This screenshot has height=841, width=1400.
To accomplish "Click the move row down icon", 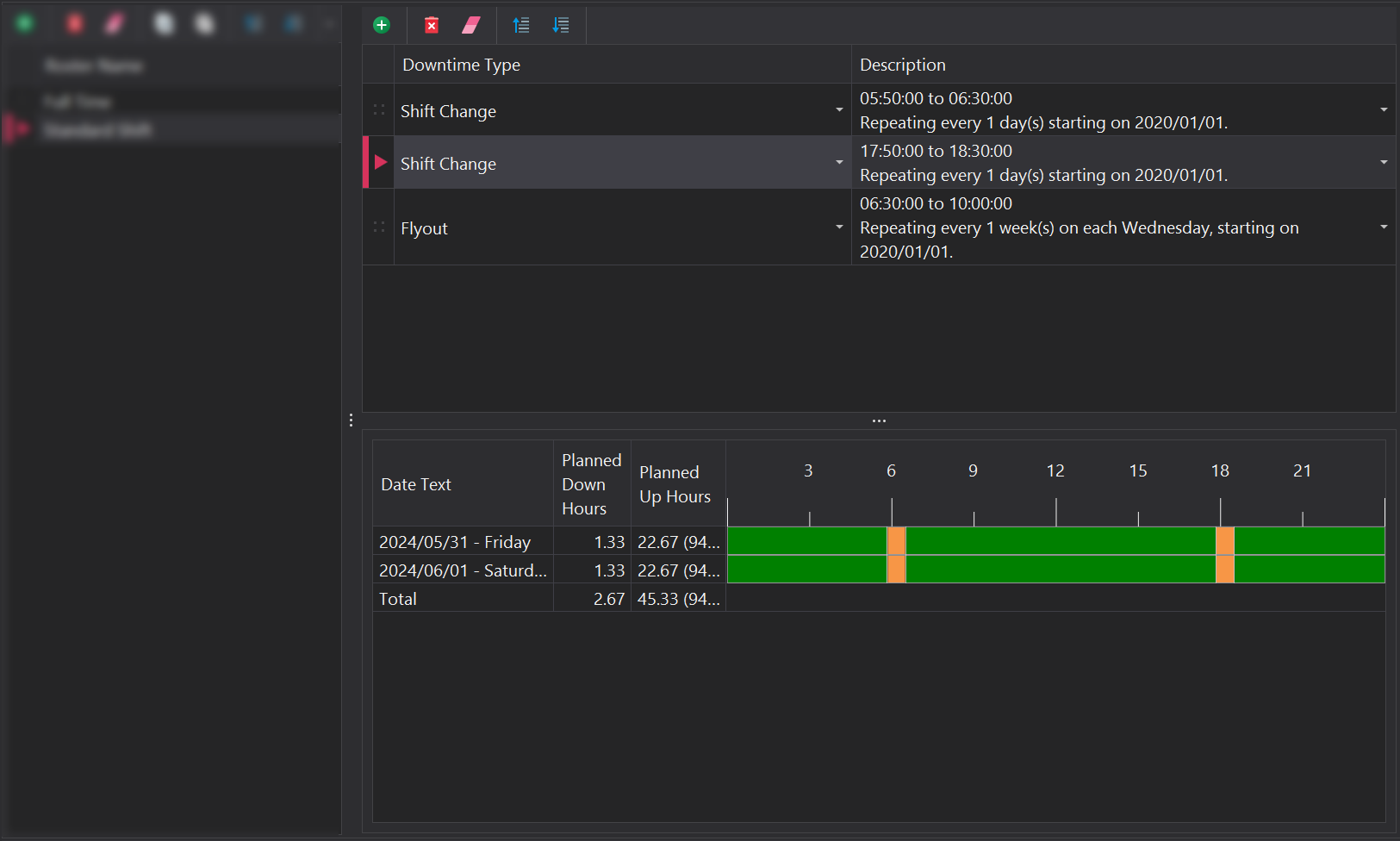I will tap(561, 25).
